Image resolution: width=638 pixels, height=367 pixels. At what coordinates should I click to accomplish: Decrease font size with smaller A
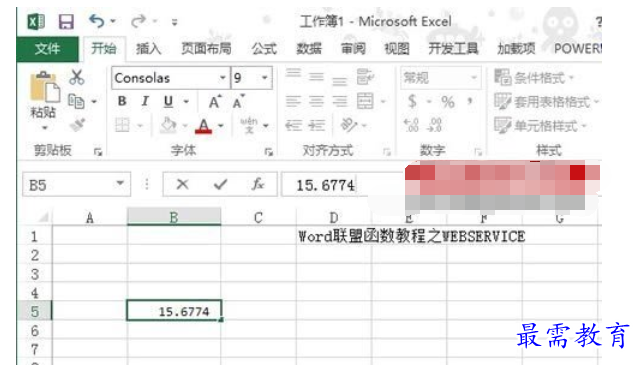[x=238, y=102]
